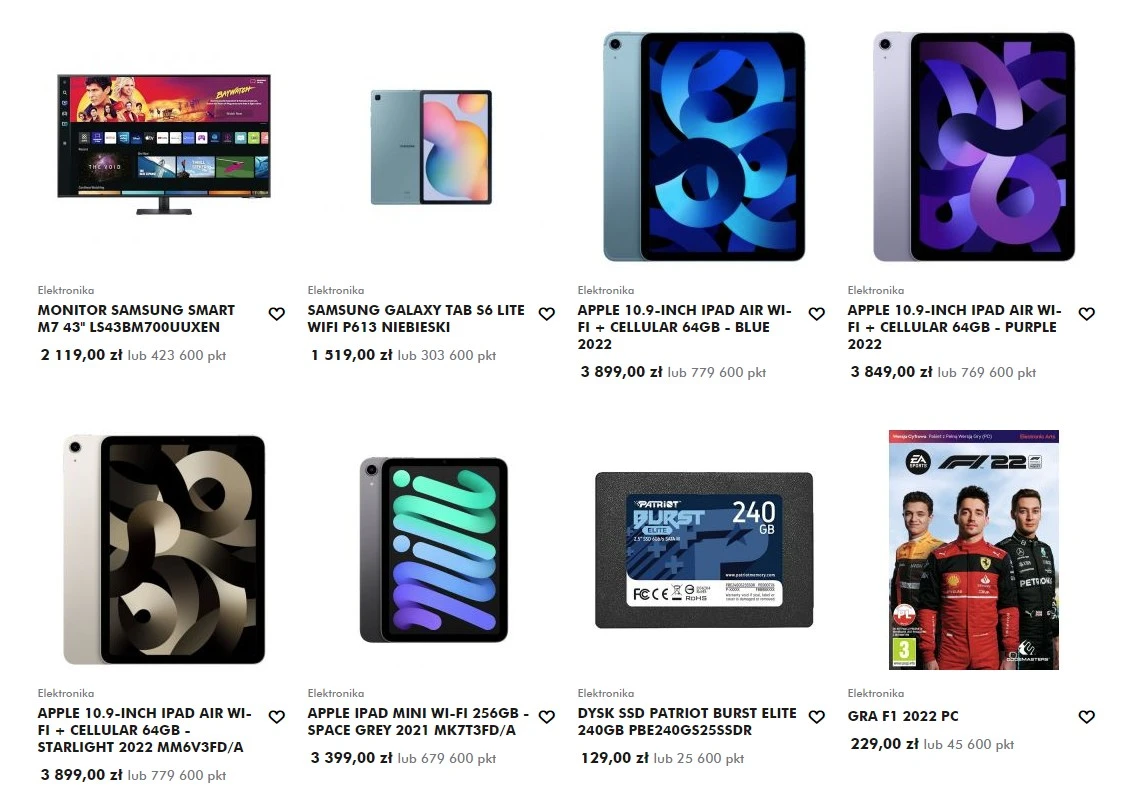The width and height of the screenshot is (1126, 801).
Task: Open Apple iPad Air Blue 2022 product title
Action: coord(684,327)
